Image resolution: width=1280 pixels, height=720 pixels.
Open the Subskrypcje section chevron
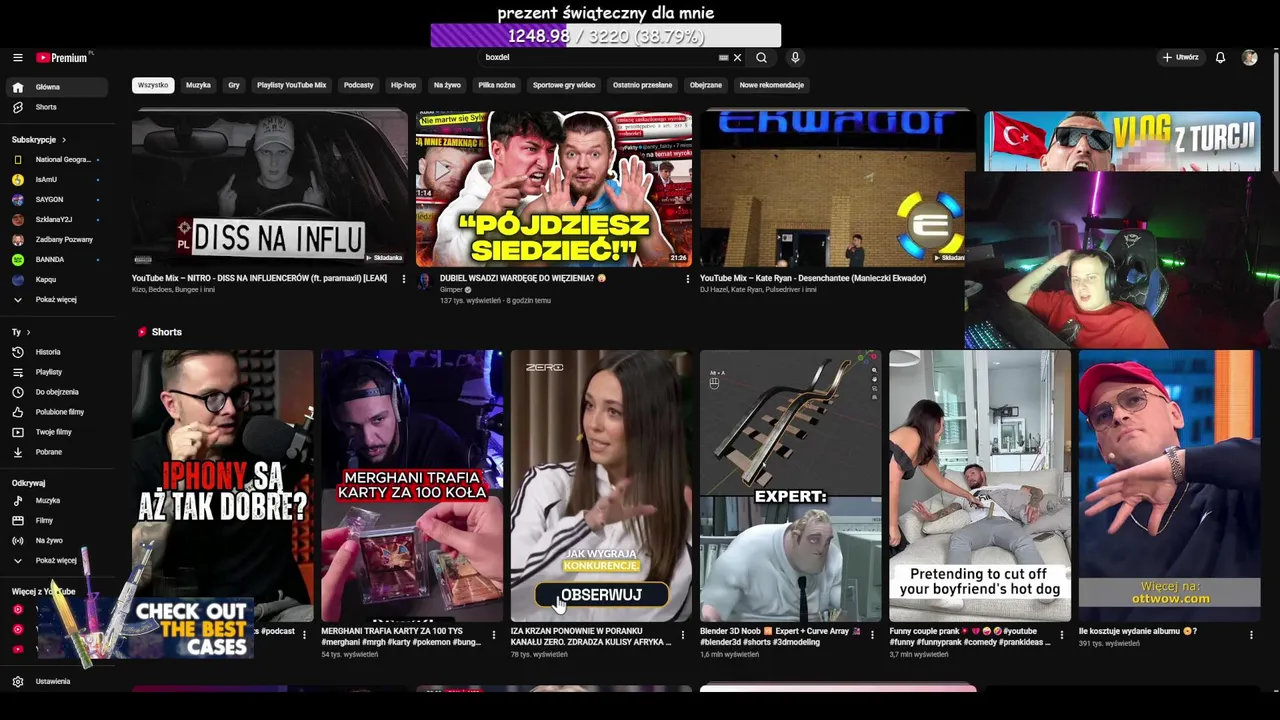point(64,140)
